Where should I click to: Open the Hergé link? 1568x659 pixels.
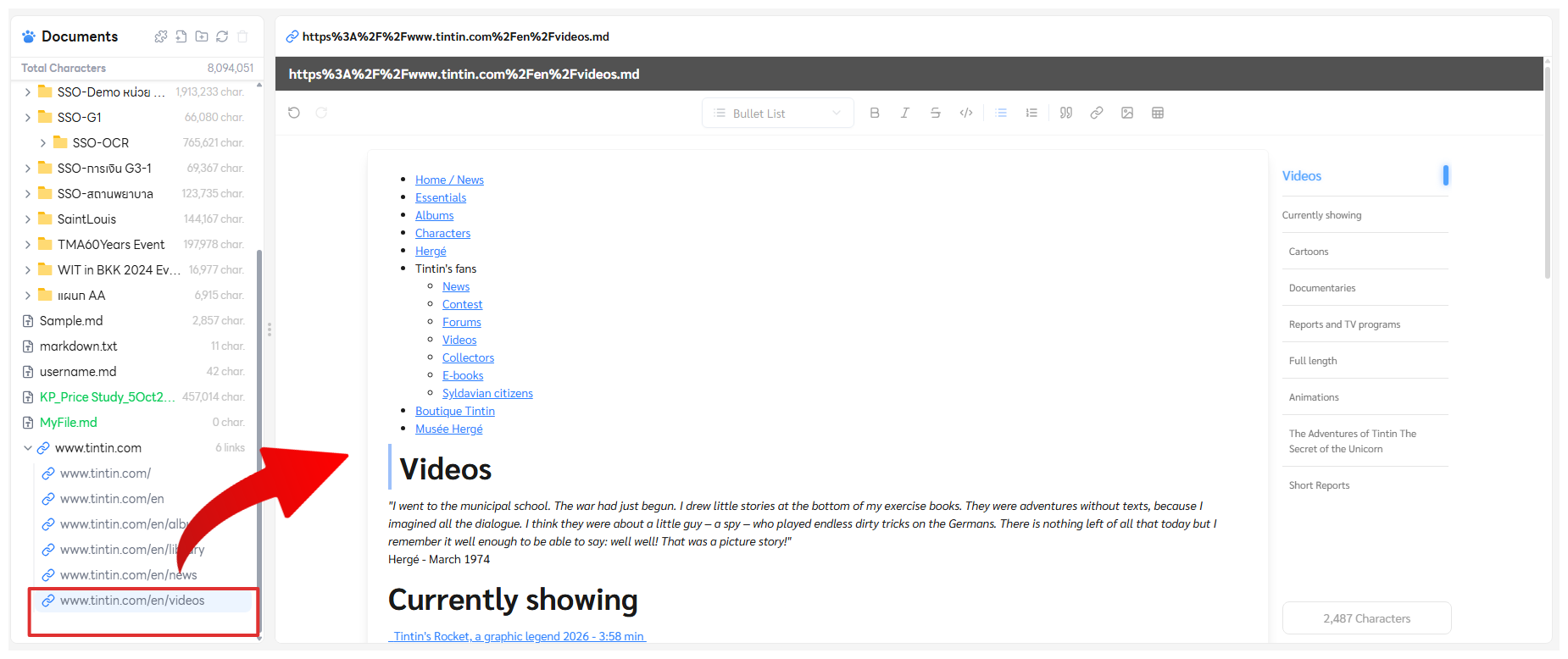[x=431, y=251]
